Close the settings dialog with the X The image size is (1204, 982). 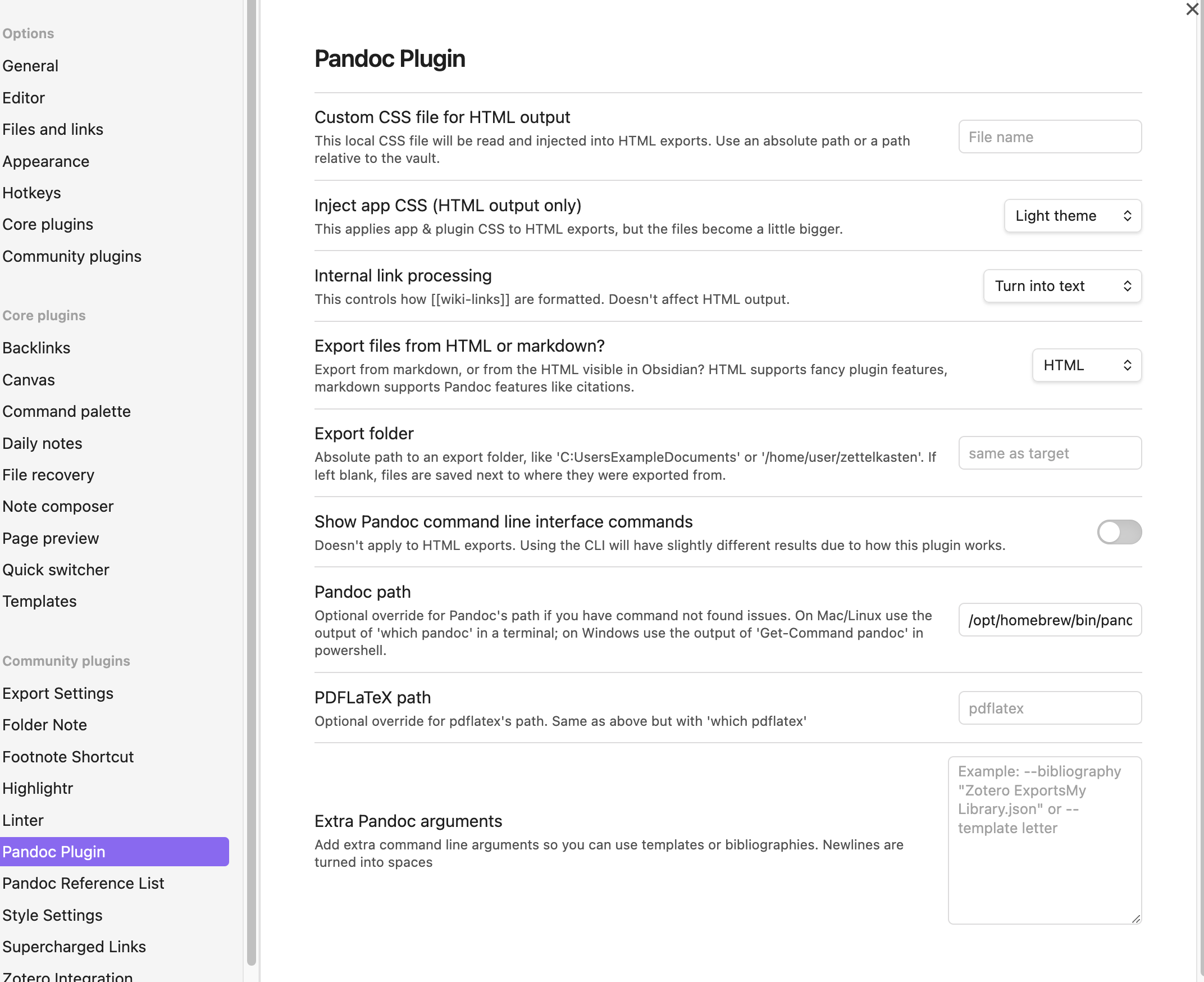point(1192,9)
